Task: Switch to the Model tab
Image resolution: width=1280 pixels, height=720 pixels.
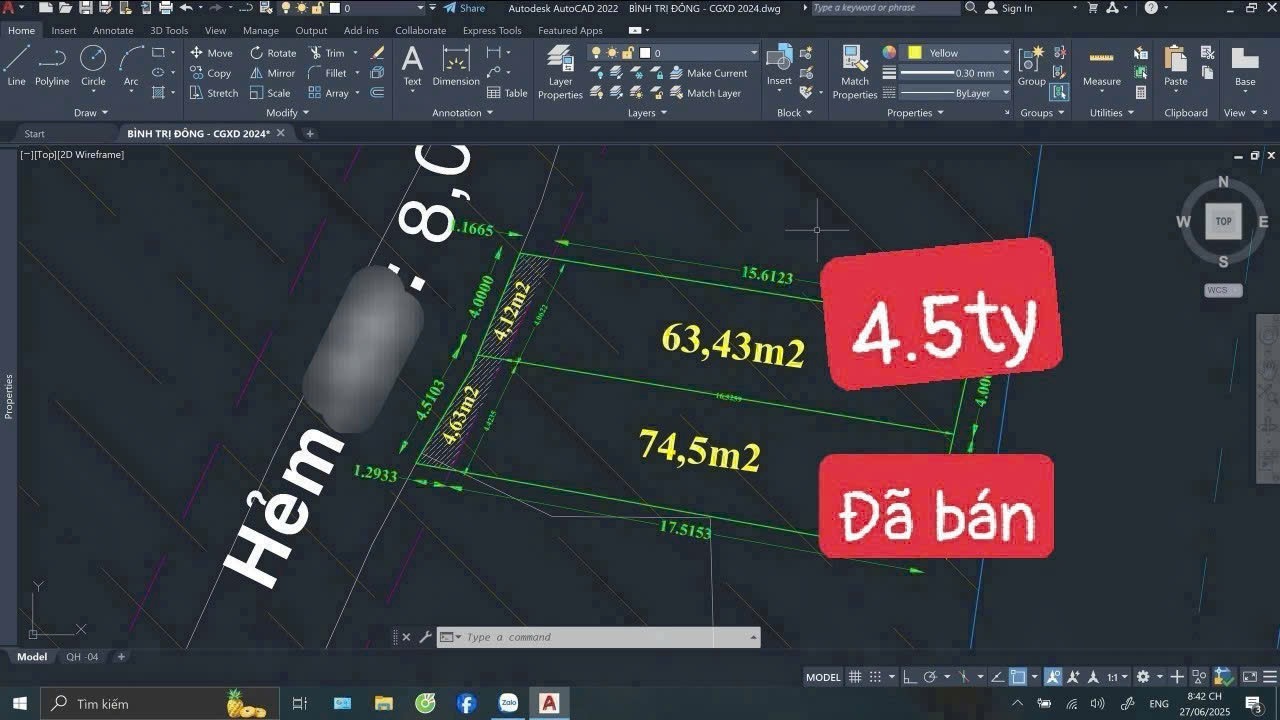Action: click(31, 657)
